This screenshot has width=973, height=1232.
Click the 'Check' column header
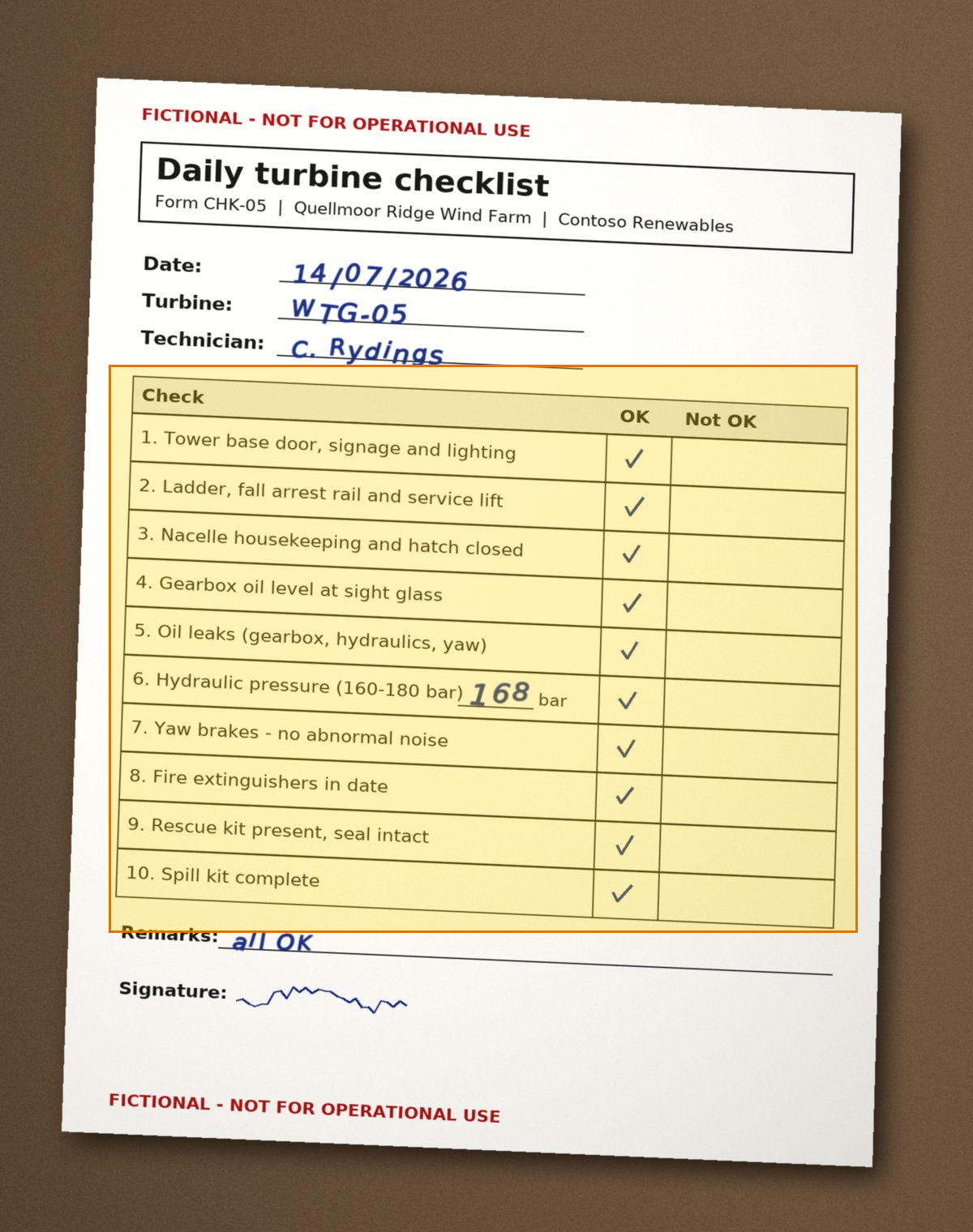click(173, 396)
